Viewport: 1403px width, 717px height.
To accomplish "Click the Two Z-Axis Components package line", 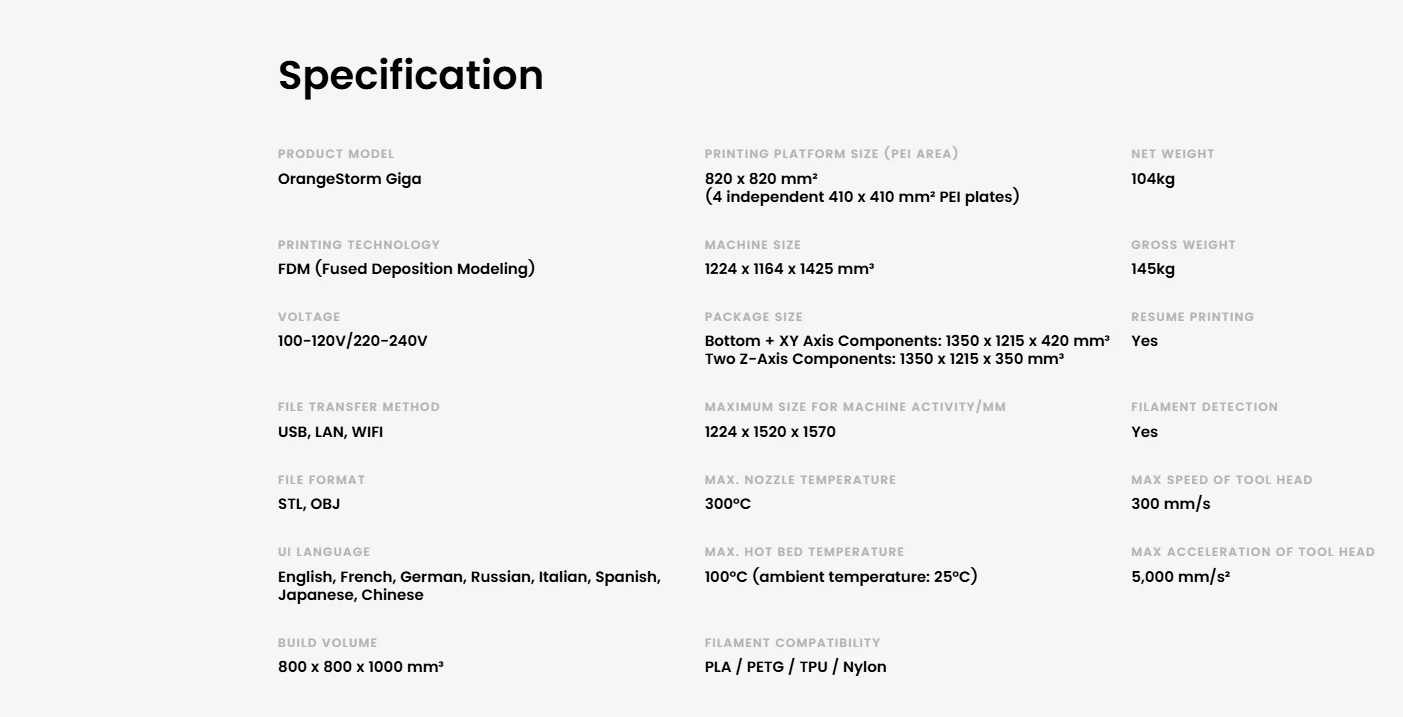I will click(x=884, y=359).
